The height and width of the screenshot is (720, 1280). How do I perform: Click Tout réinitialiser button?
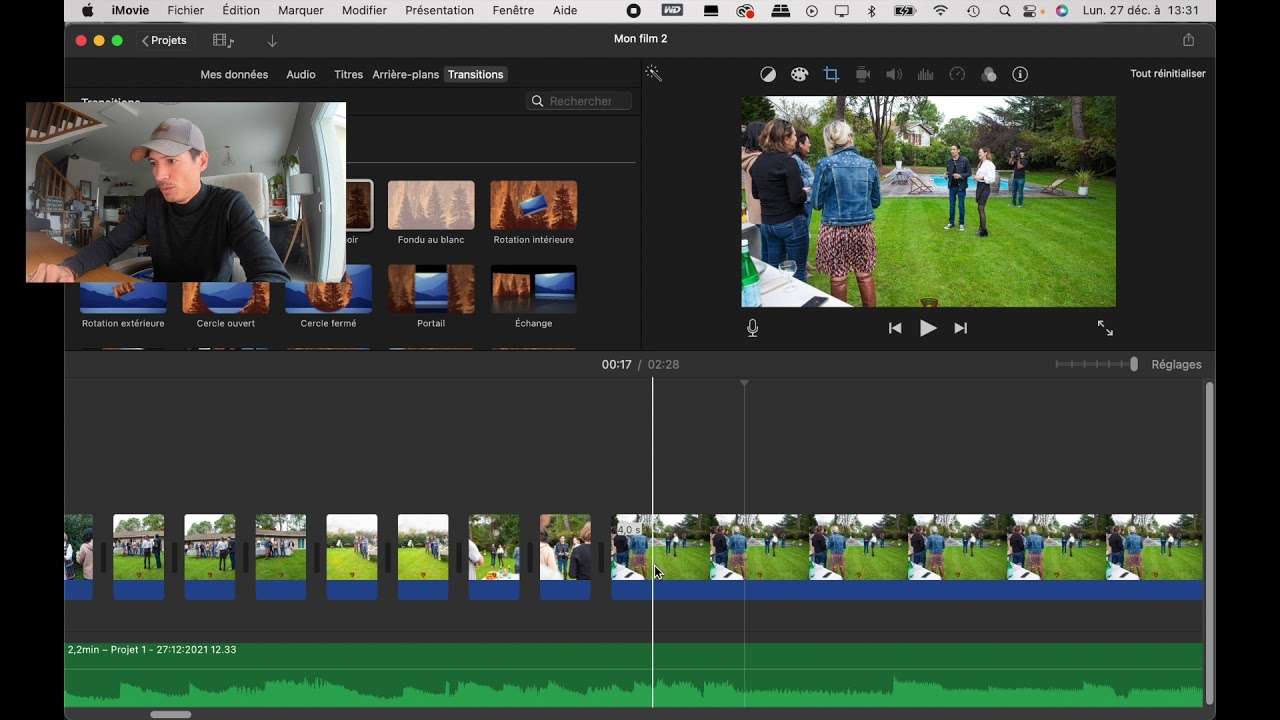coord(1168,74)
